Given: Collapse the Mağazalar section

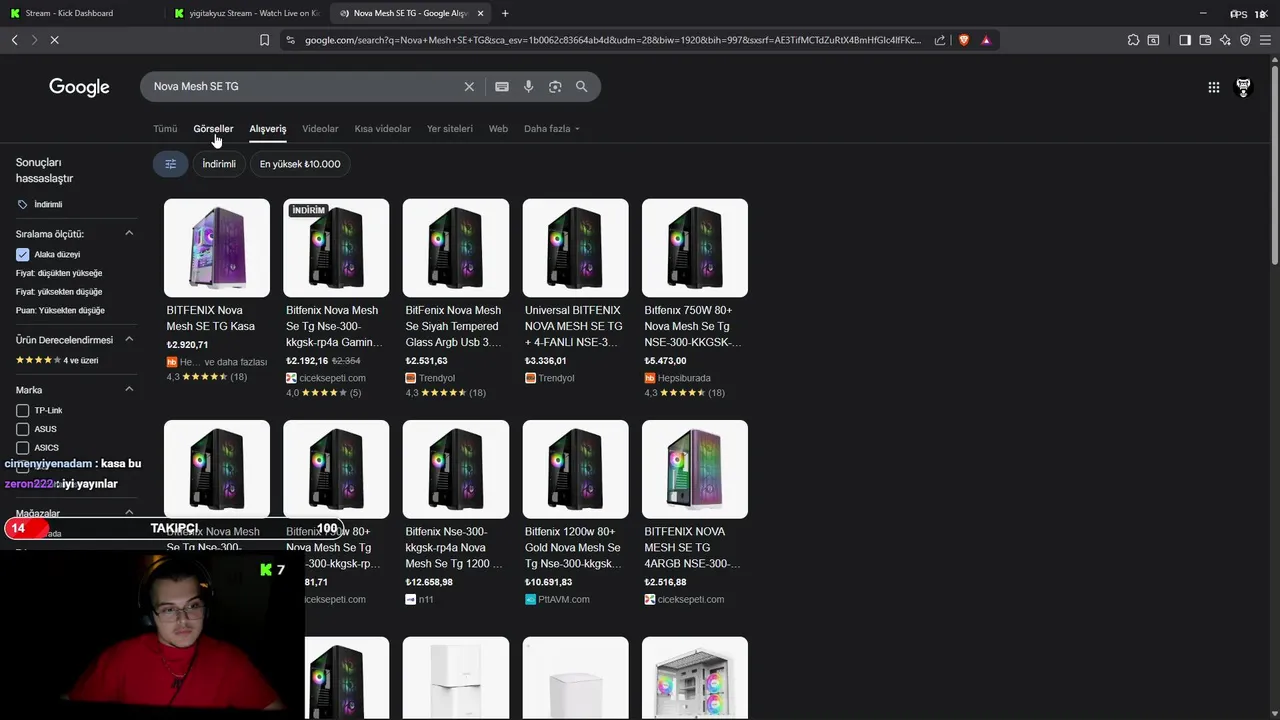Looking at the screenshot, I should pyautogui.click(x=129, y=513).
